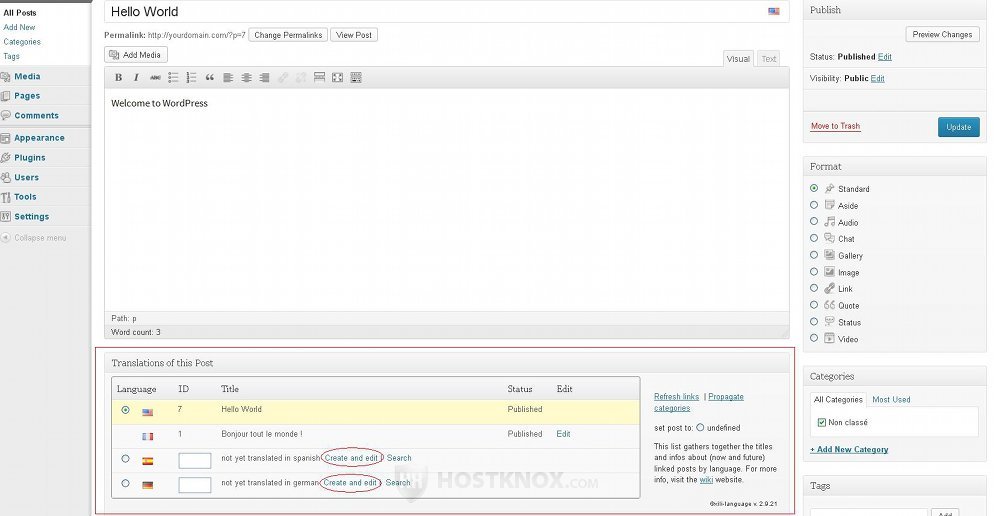
Task: Click the US flag next to post title
Action: coord(774,11)
